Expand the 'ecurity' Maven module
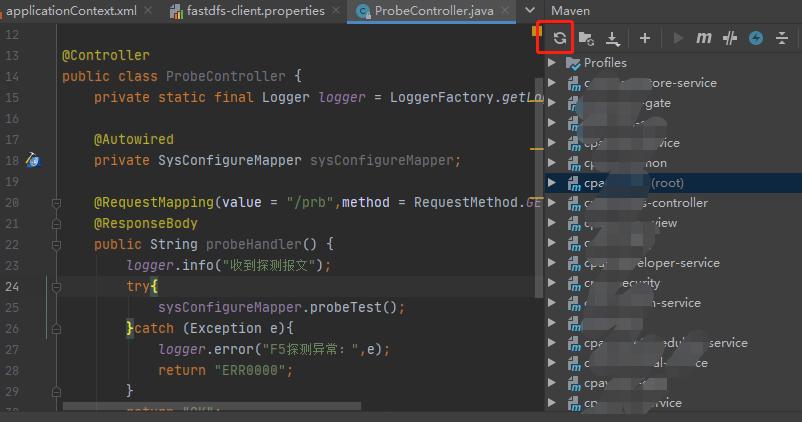Image resolution: width=802 pixels, height=422 pixels. point(552,282)
